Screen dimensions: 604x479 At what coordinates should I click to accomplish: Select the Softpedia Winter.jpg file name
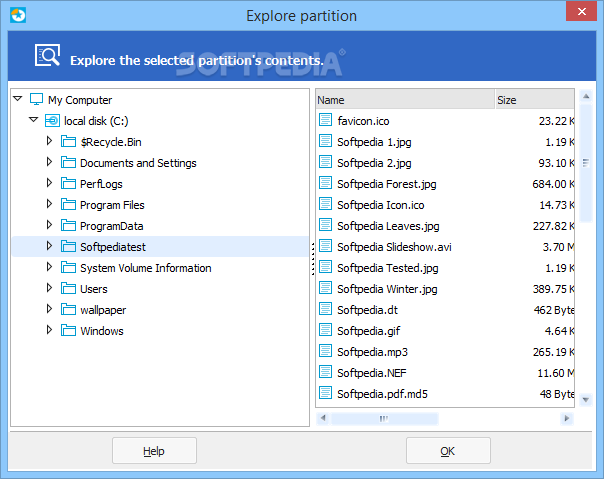[x=387, y=289]
